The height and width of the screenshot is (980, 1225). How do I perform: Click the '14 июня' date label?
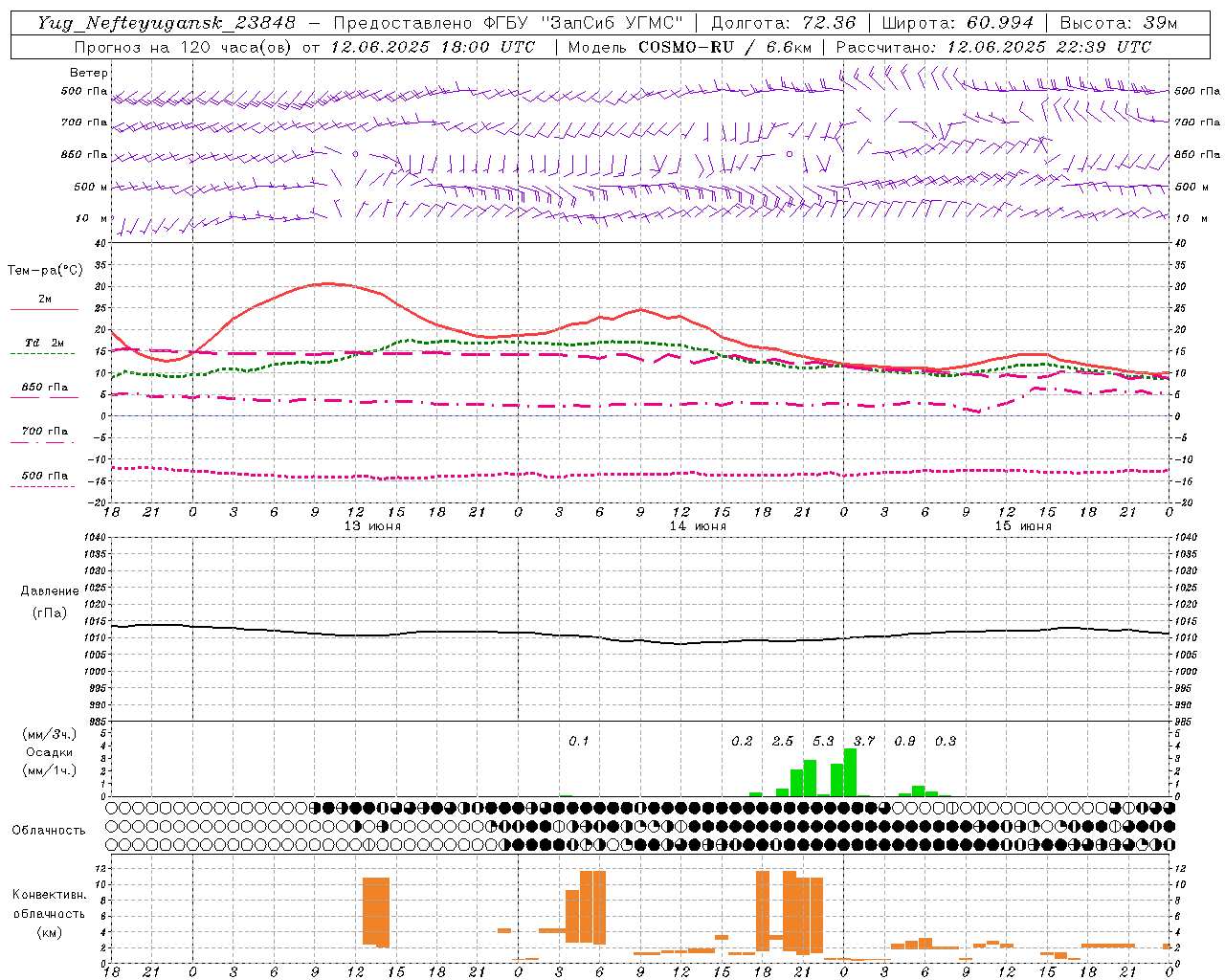point(698,526)
